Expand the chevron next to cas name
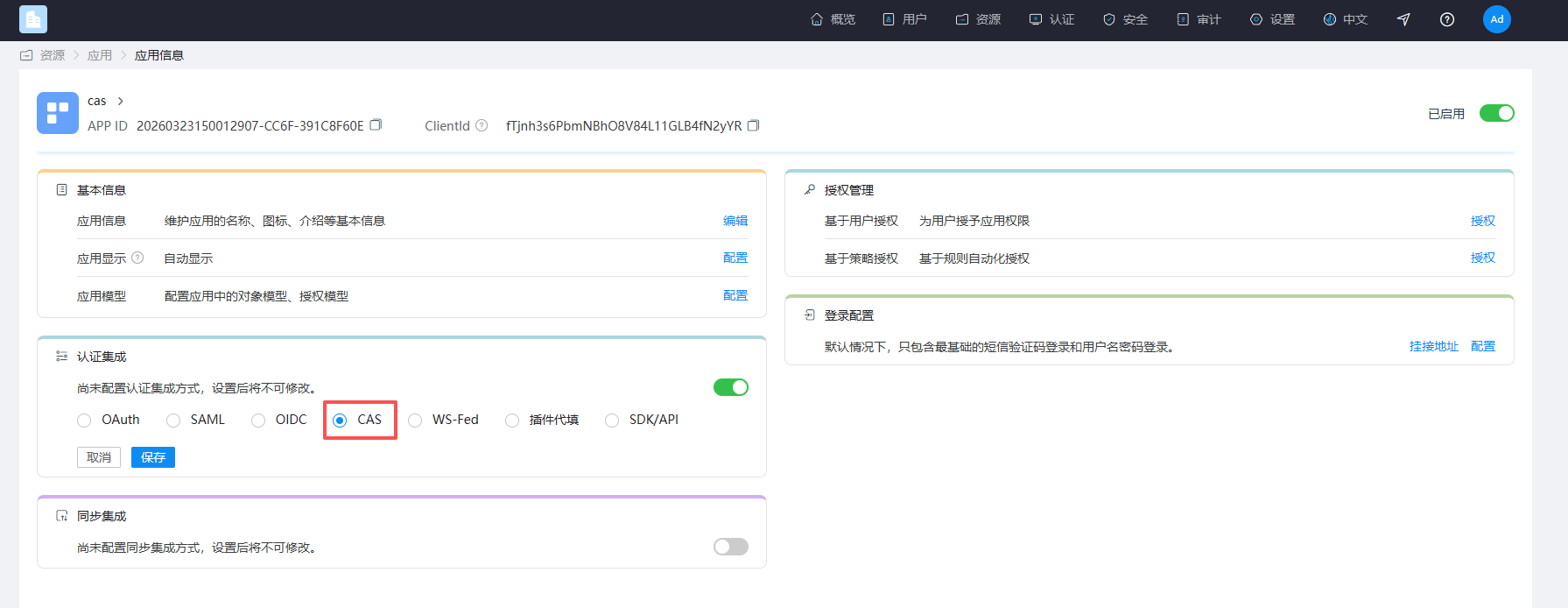 (121, 101)
